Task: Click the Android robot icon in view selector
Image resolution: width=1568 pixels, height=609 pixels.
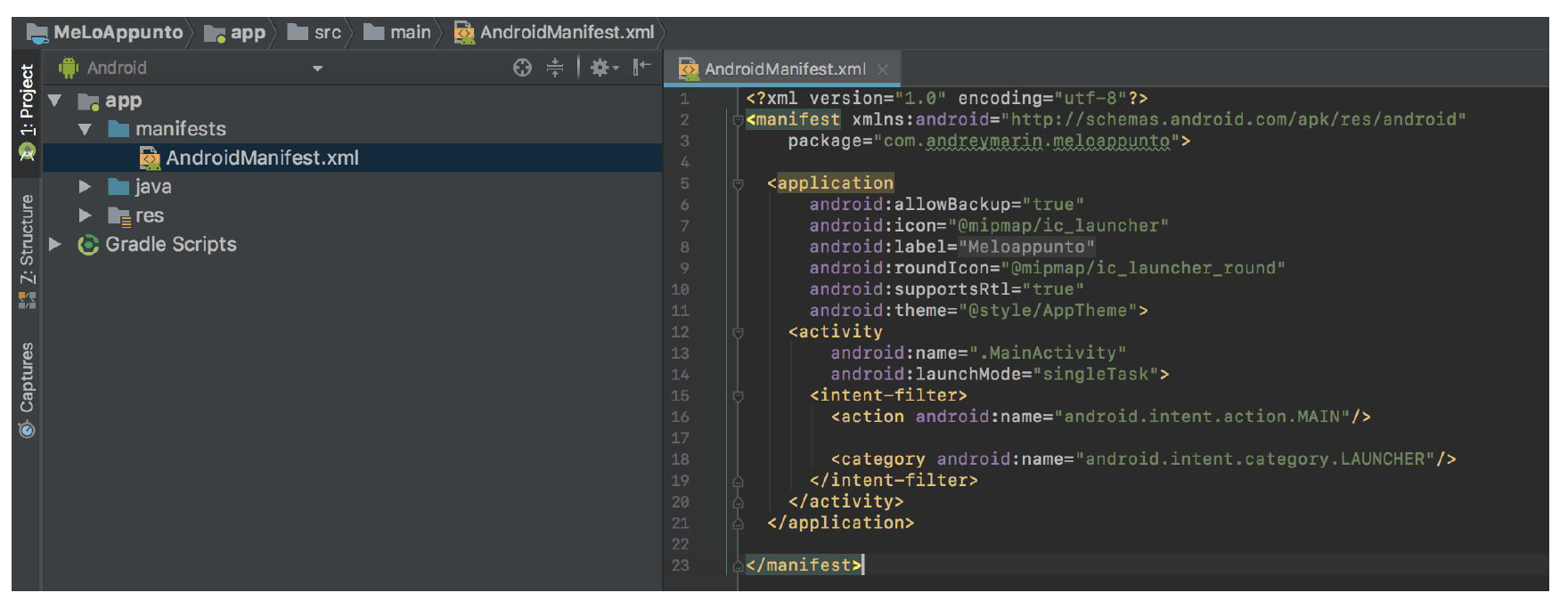Action: pyautogui.click(x=69, y=68)
